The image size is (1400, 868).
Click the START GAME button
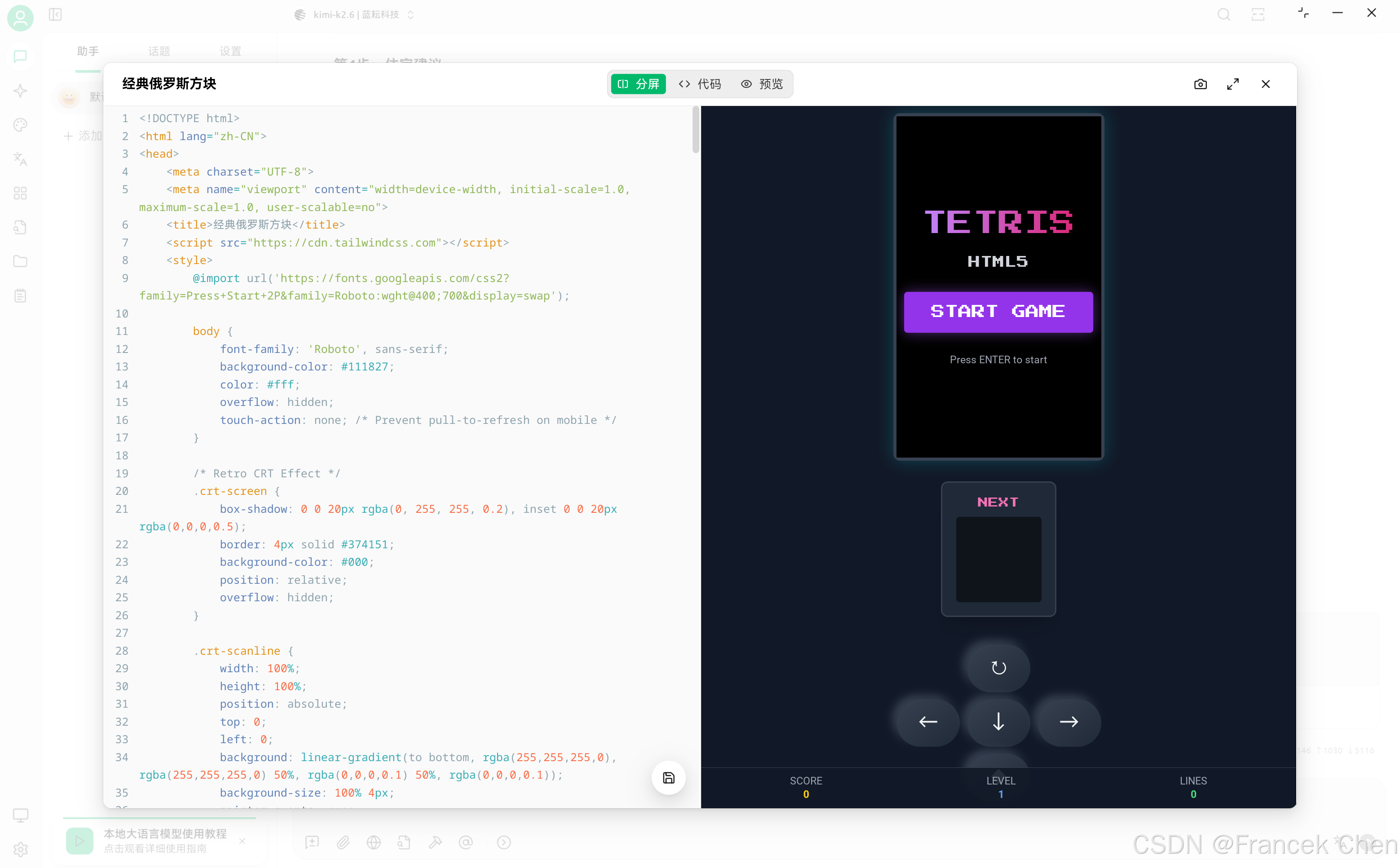pyautogui.click(x=998, y=312)
